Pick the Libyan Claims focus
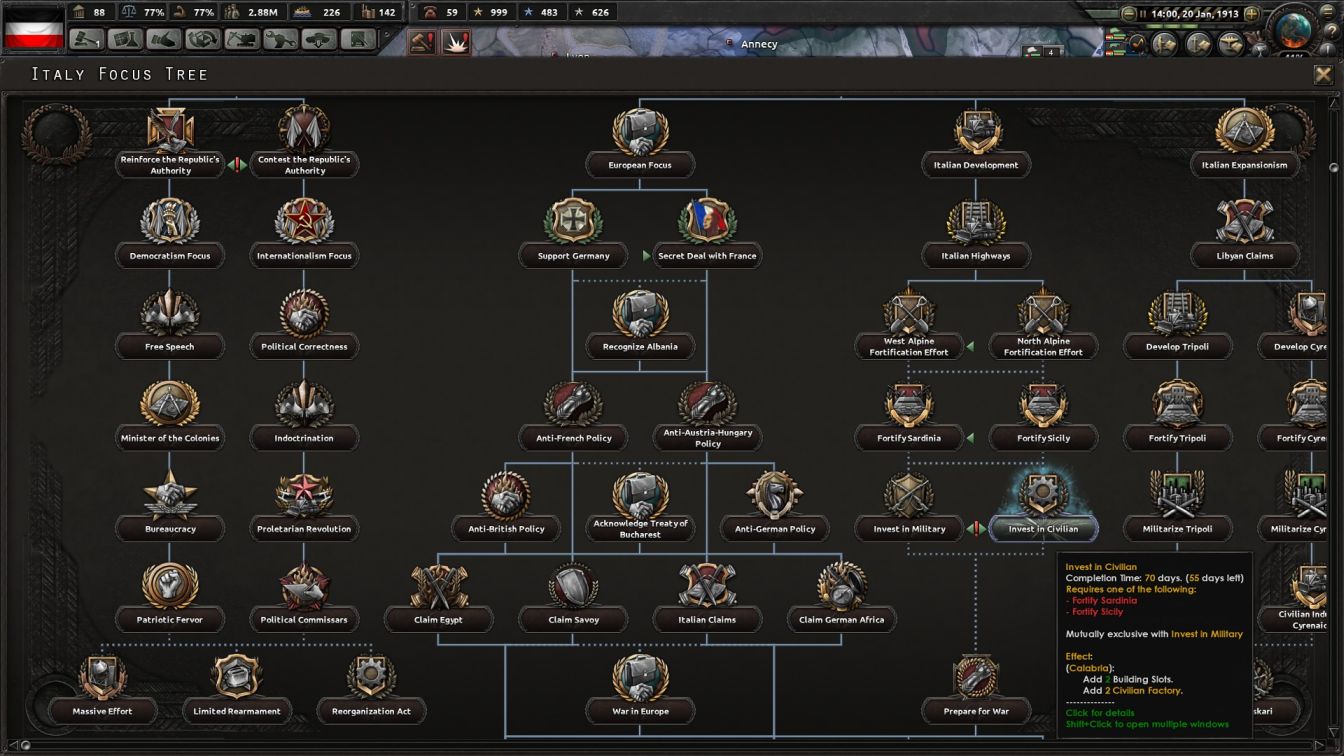Screen dimensions: 1344x756 click(x=1245, y=233)
